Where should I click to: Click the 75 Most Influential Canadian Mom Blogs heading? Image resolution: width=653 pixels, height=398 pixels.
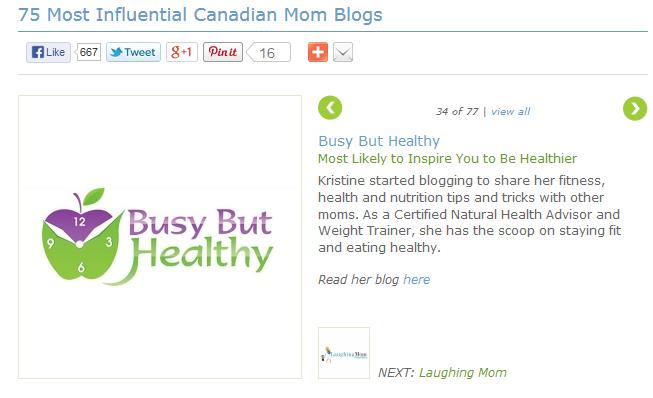tap(200, 15)
